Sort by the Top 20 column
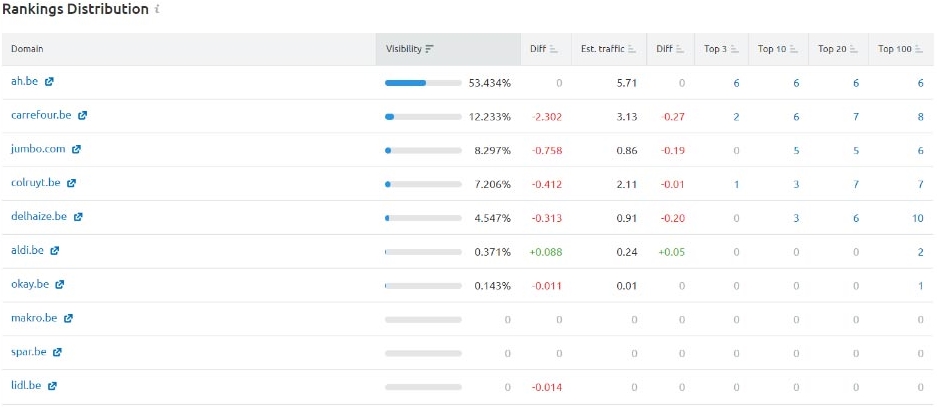This screenshot has width=937, height=407. [838, 49]
